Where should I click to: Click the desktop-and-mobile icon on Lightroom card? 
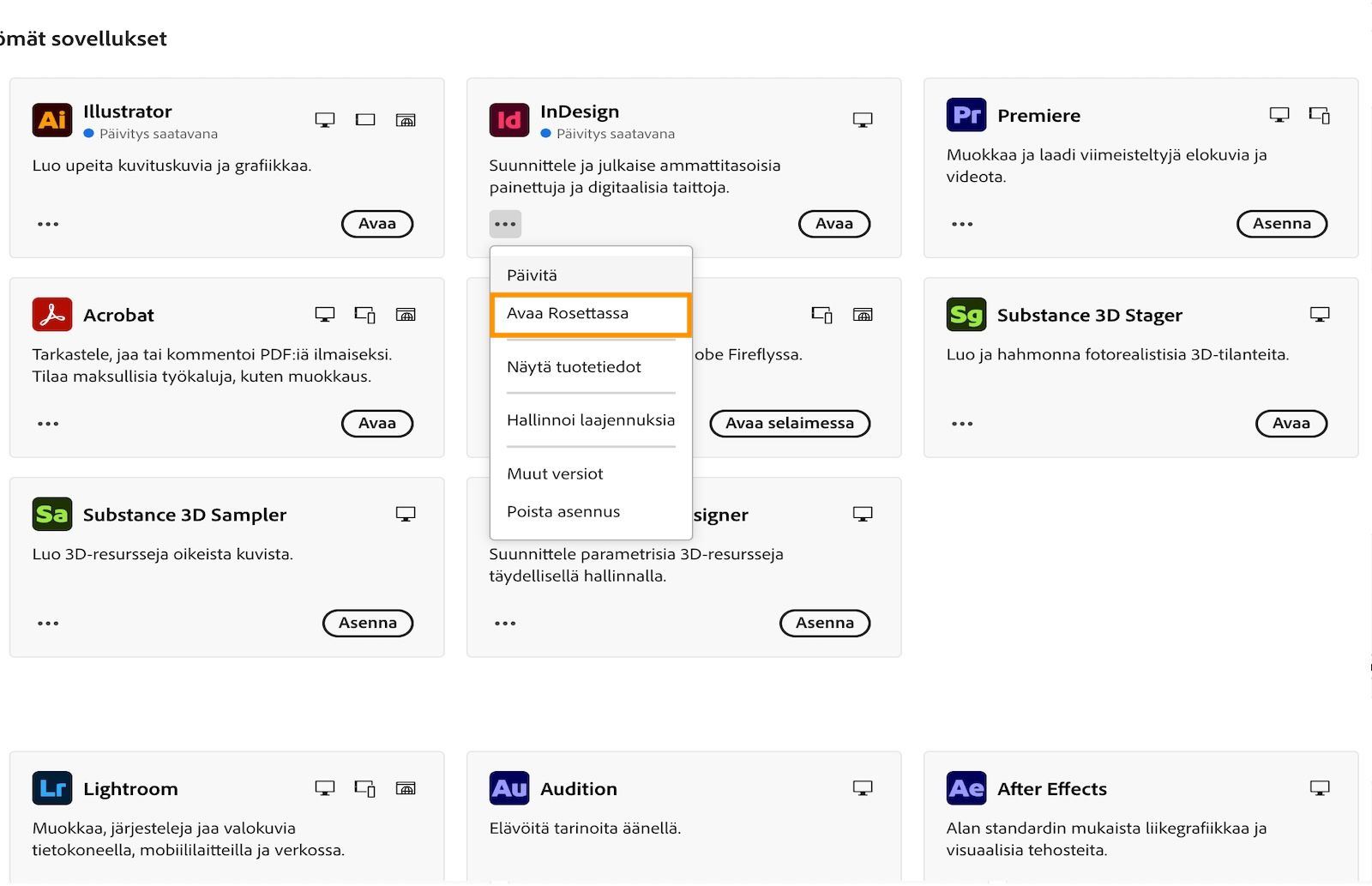point(365,788)
